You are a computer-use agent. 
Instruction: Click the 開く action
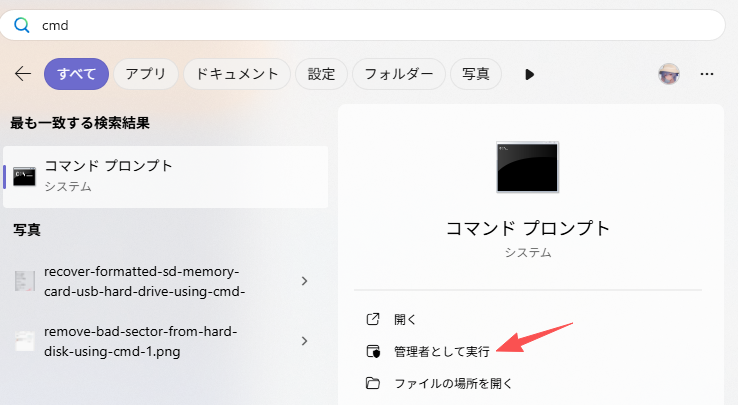click(x=405, y=319)
